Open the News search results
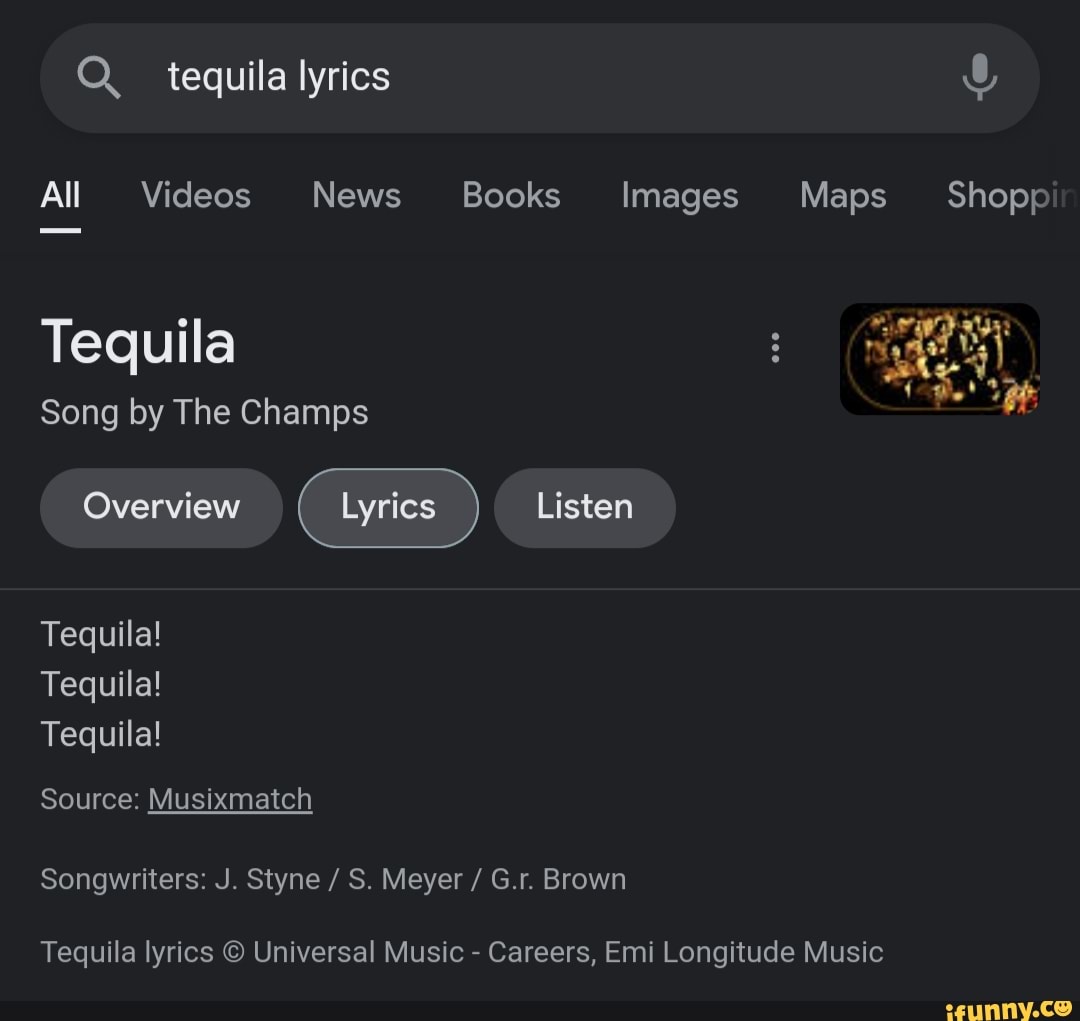 (356, 196)
